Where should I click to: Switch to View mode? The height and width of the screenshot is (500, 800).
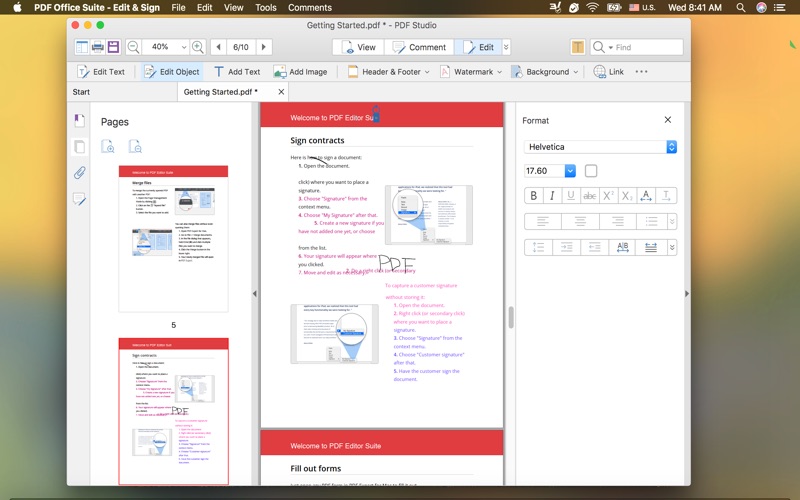click(358, 47)
